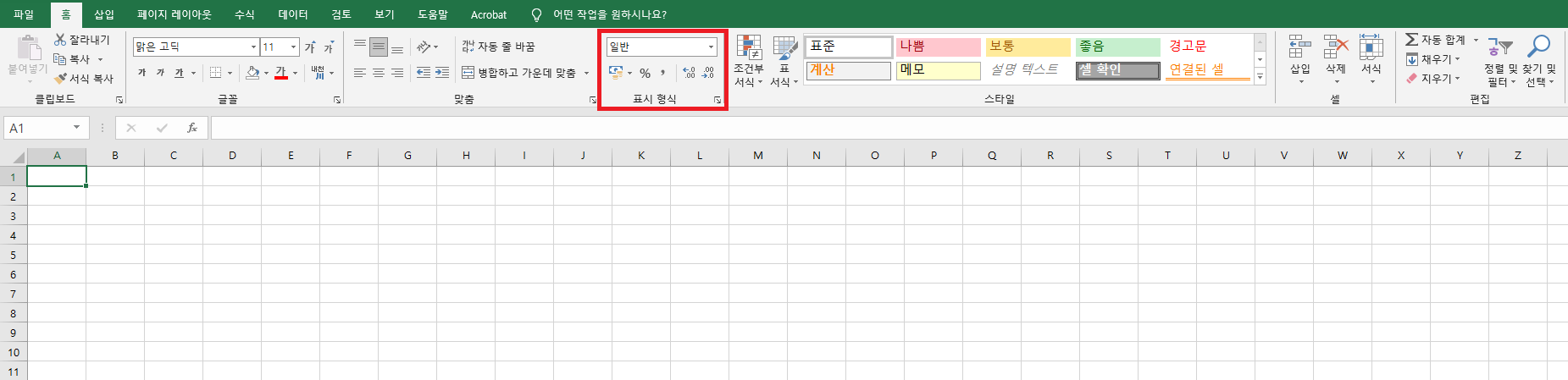Click the 삽입 insert cells icon

[1299, 47]
